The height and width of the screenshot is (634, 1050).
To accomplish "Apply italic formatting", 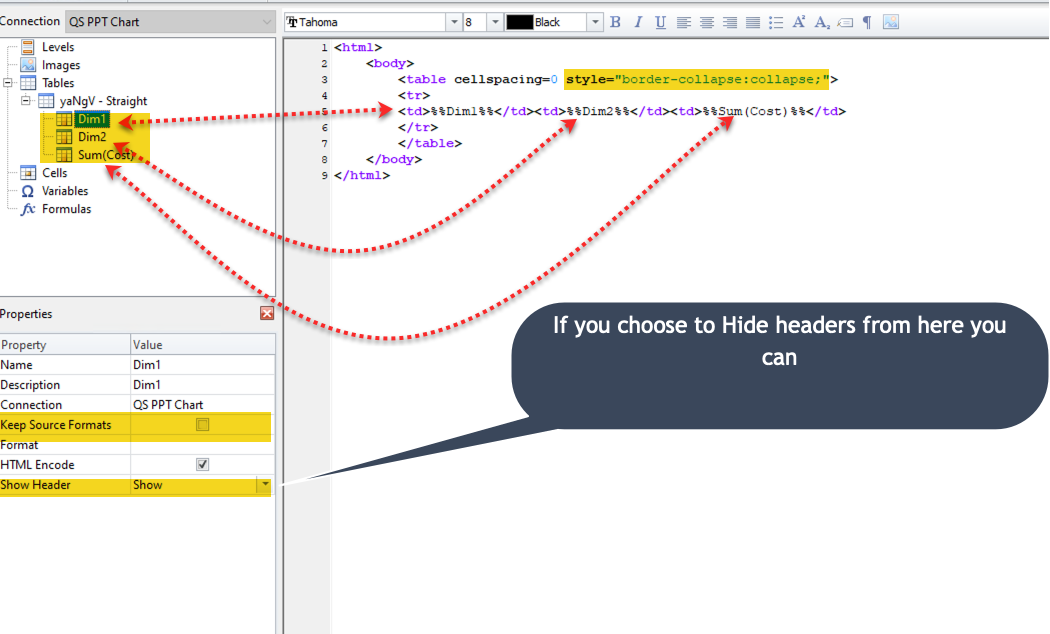I will (638, 22).
